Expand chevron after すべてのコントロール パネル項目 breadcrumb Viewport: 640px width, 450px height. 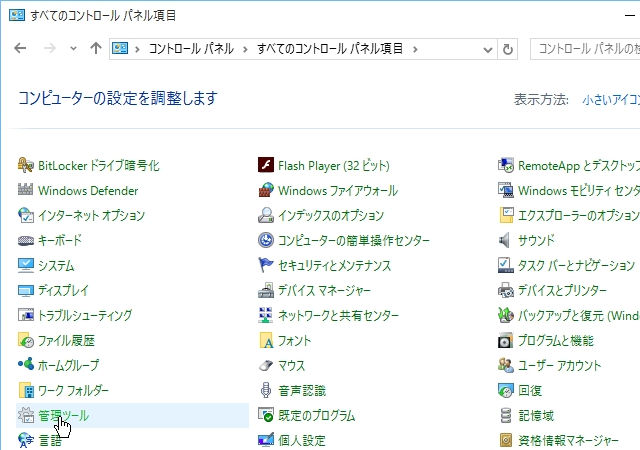[415, 49]
